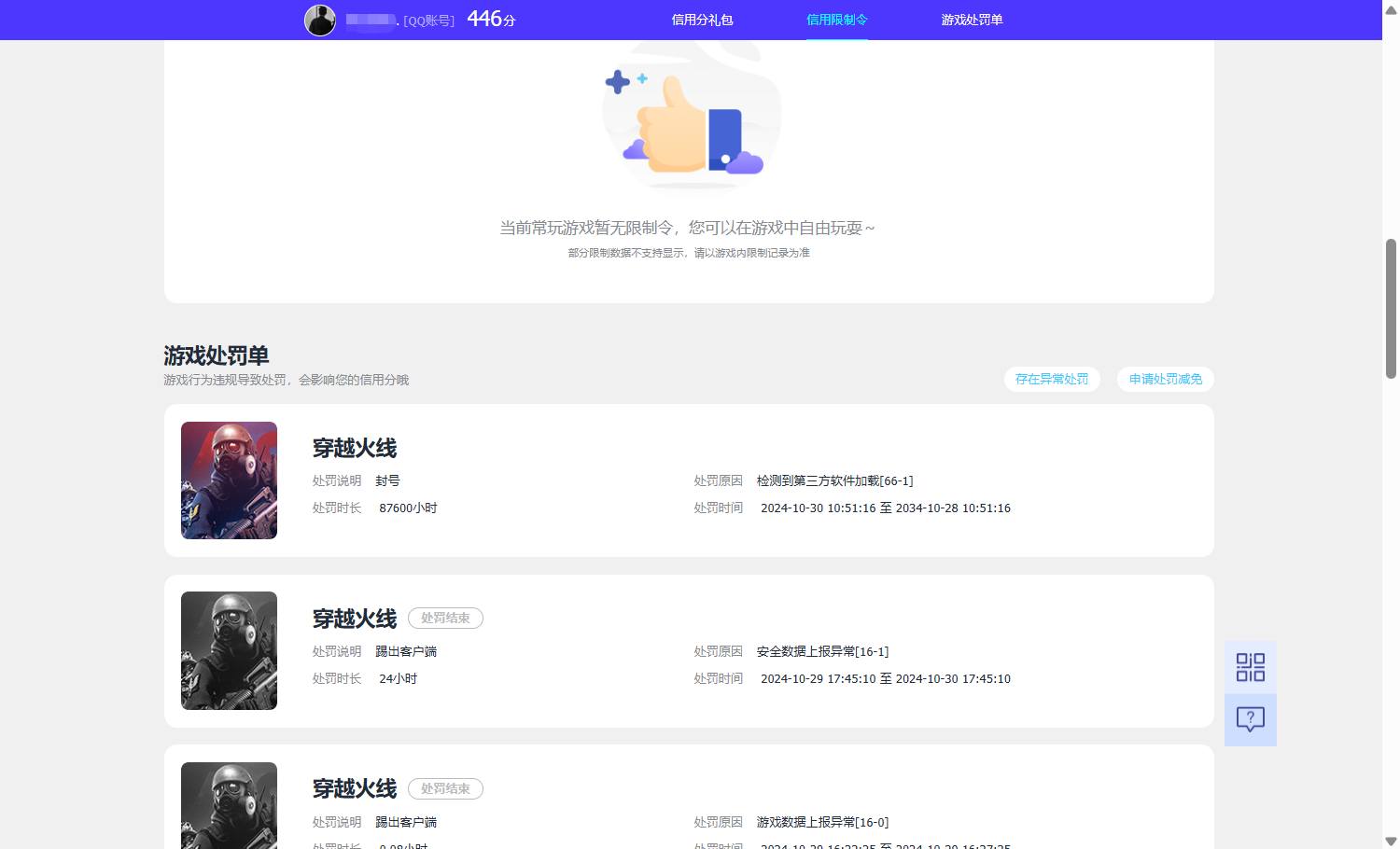
Task: Click the 处罚结束 badge on the [16-0] card
Action: (x=445, y=788)
